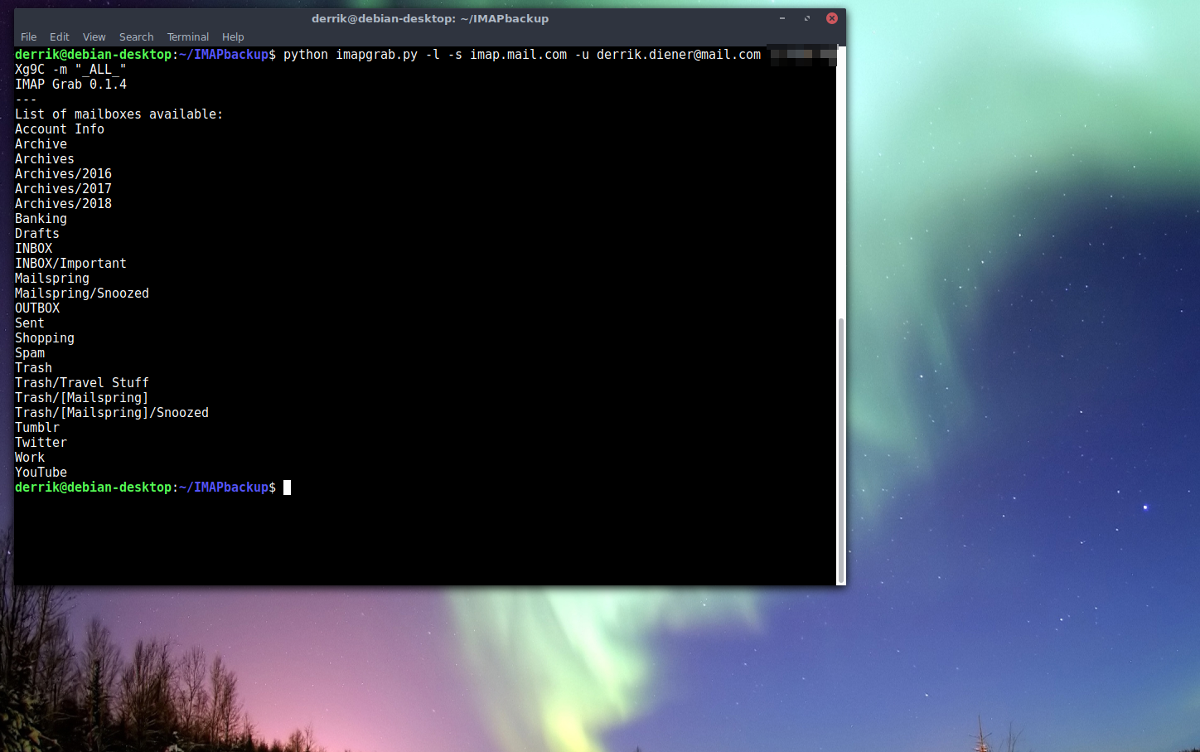
Task: Select the INBOX mailbox line
Action: tap(32, 248)
